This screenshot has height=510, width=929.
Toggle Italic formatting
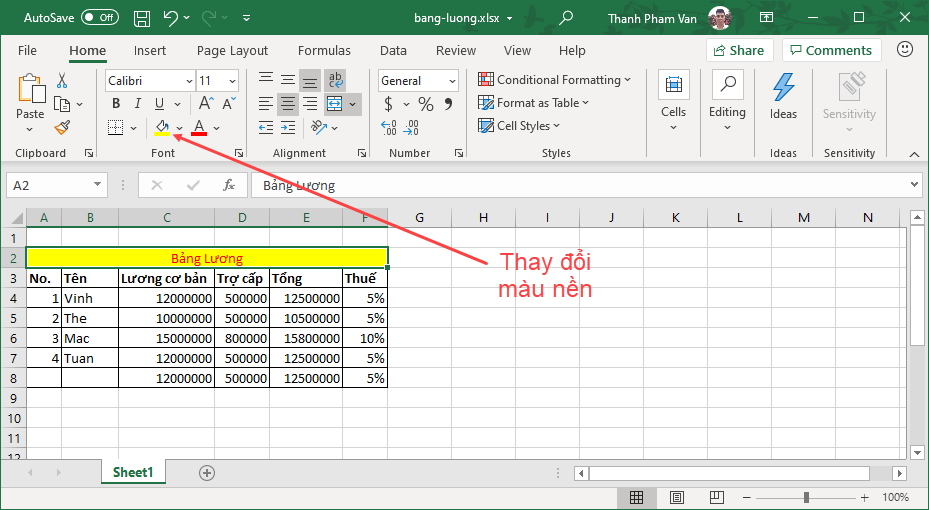137,104
